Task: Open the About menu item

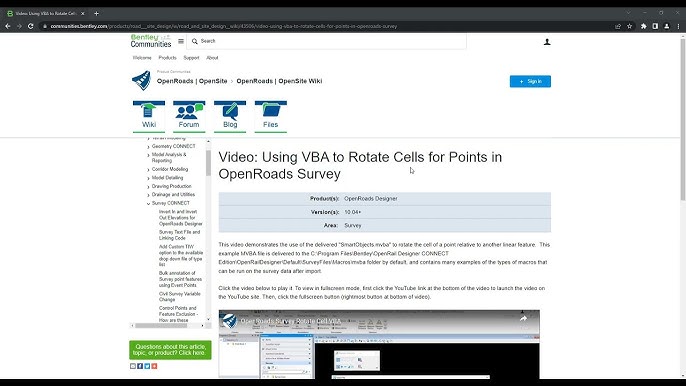Action: pos(212,58)
